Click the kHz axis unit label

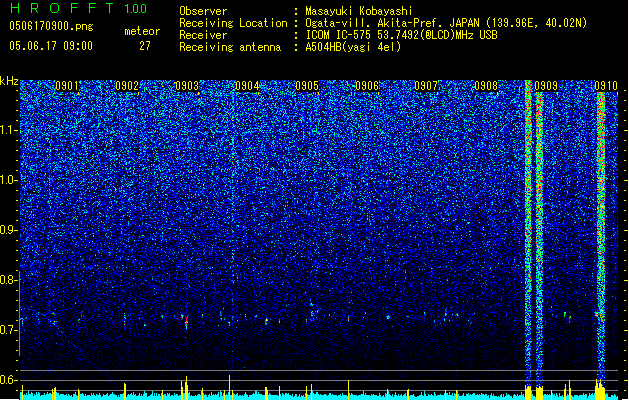[x=9, y=81]
